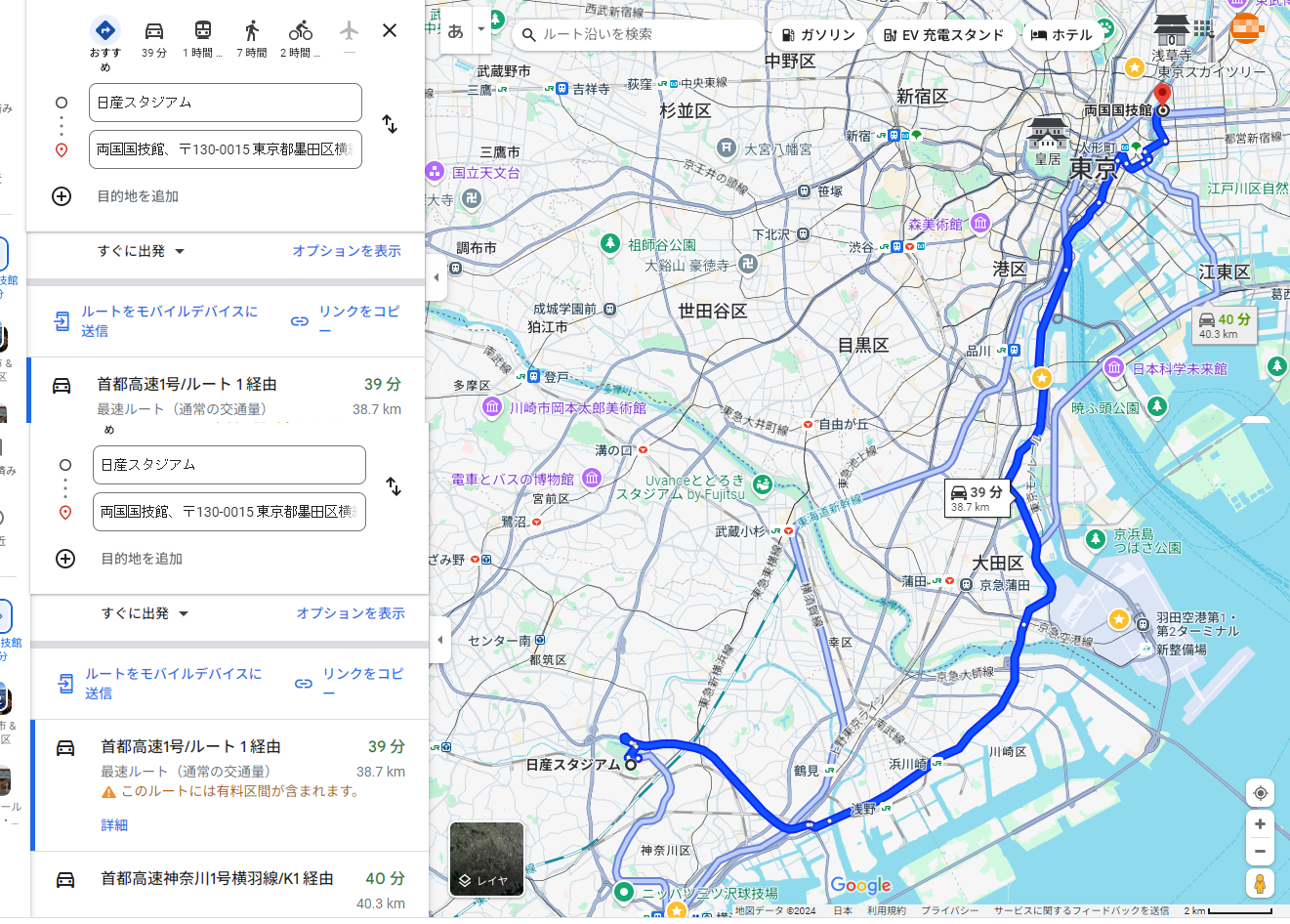
Task: Click the あ input method button
Action: (456, 30)
